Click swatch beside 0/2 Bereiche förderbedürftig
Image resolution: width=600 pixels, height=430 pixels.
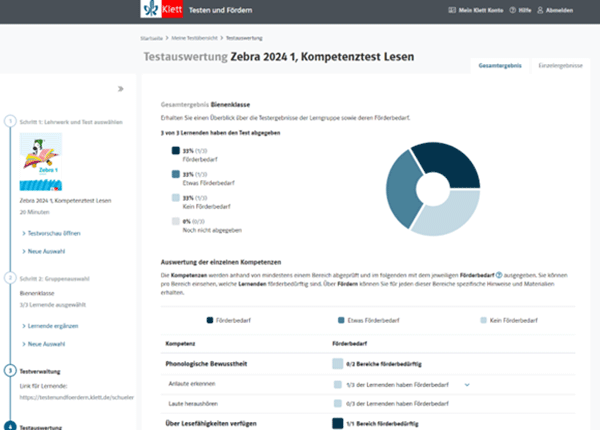point(338,364)
